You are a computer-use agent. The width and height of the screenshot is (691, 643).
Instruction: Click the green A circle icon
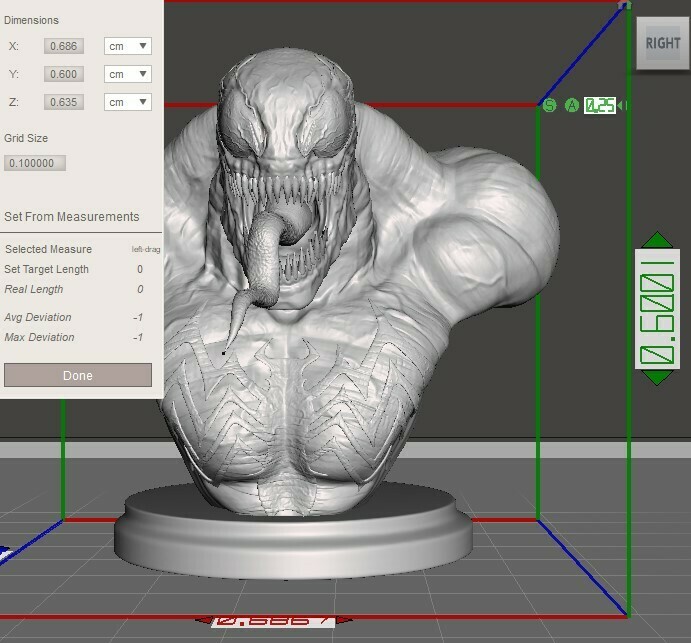click(x=572, y=105)
